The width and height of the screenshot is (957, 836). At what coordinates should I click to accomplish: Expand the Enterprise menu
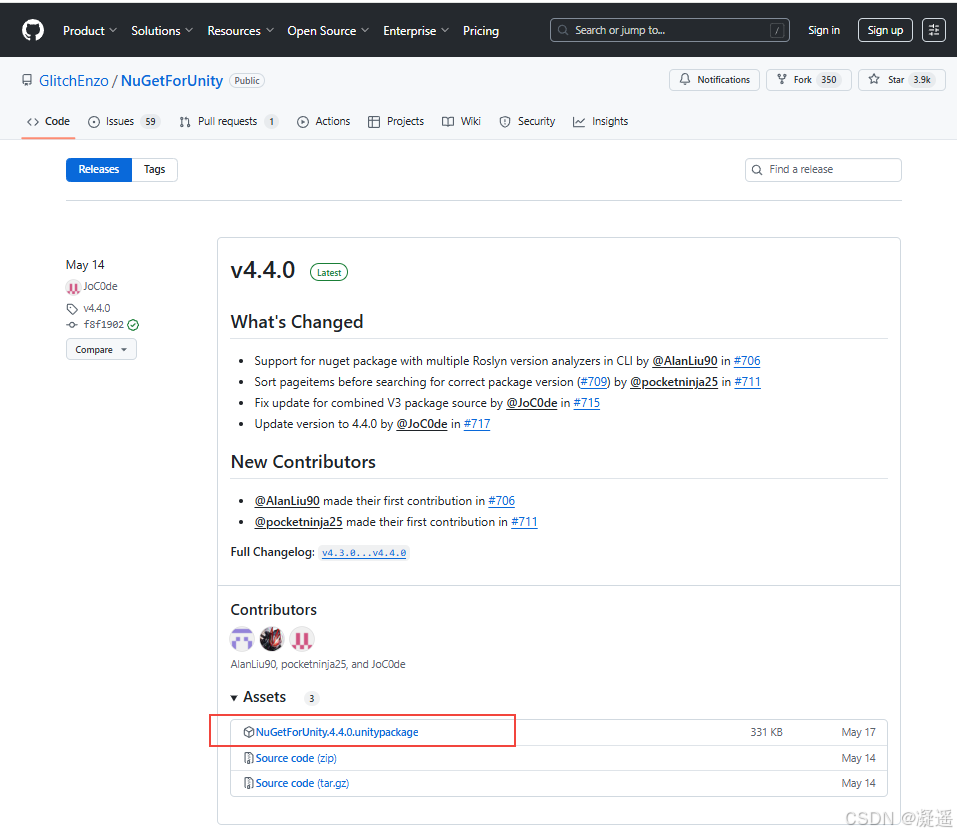pyautogui.click(x=416, y=31)
